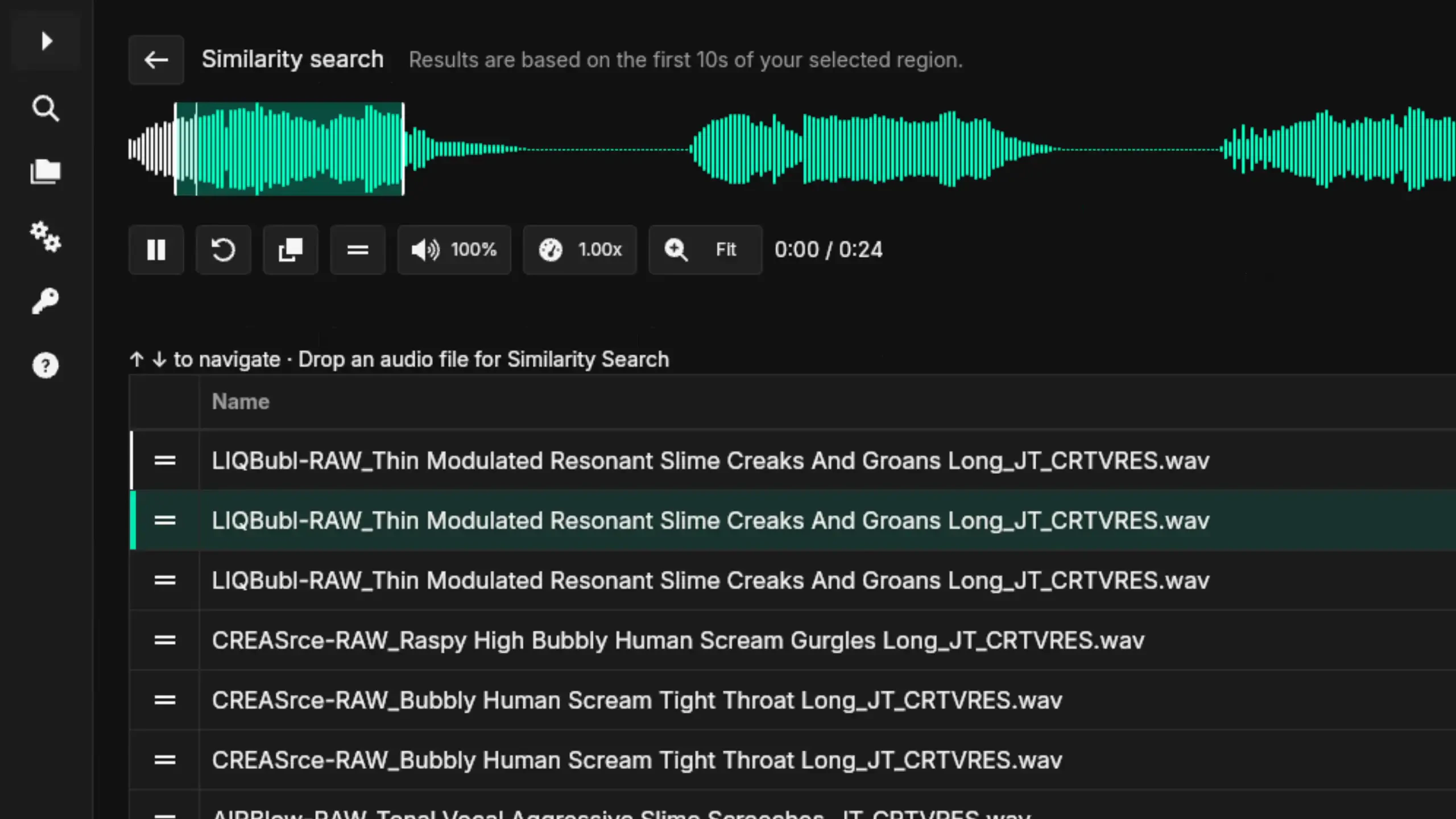Open the volume 100% control
1456x819 pixels.
[x=454, y=250]
